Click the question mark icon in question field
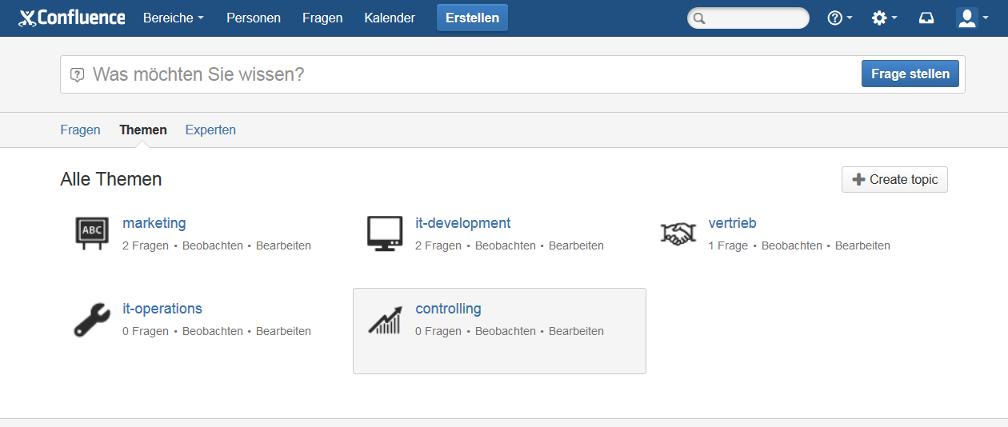Image resolution: width=1008 pixels, height=427 pixels. 77,75
